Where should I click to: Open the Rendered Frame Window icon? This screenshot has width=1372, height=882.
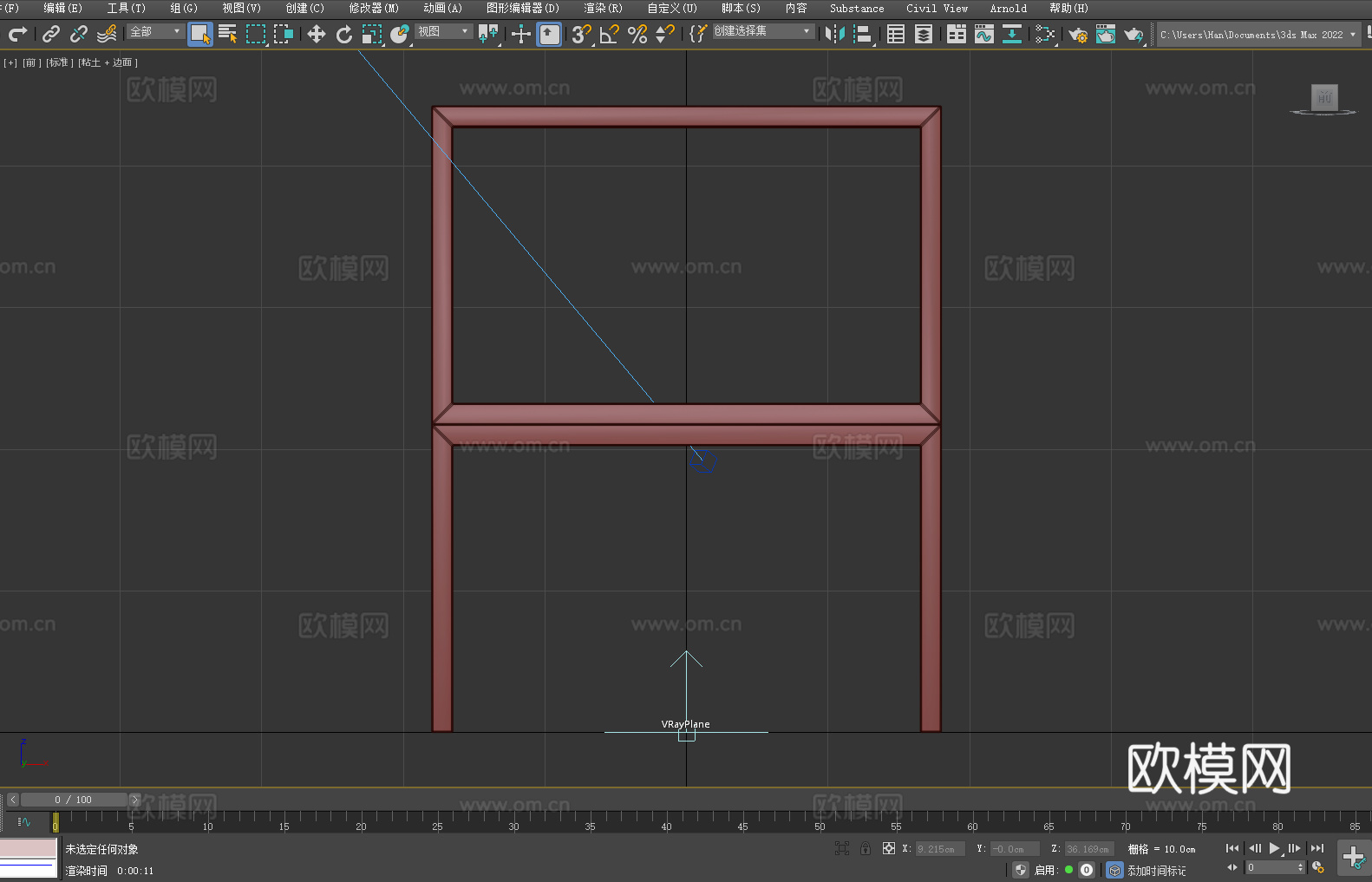1106,34
